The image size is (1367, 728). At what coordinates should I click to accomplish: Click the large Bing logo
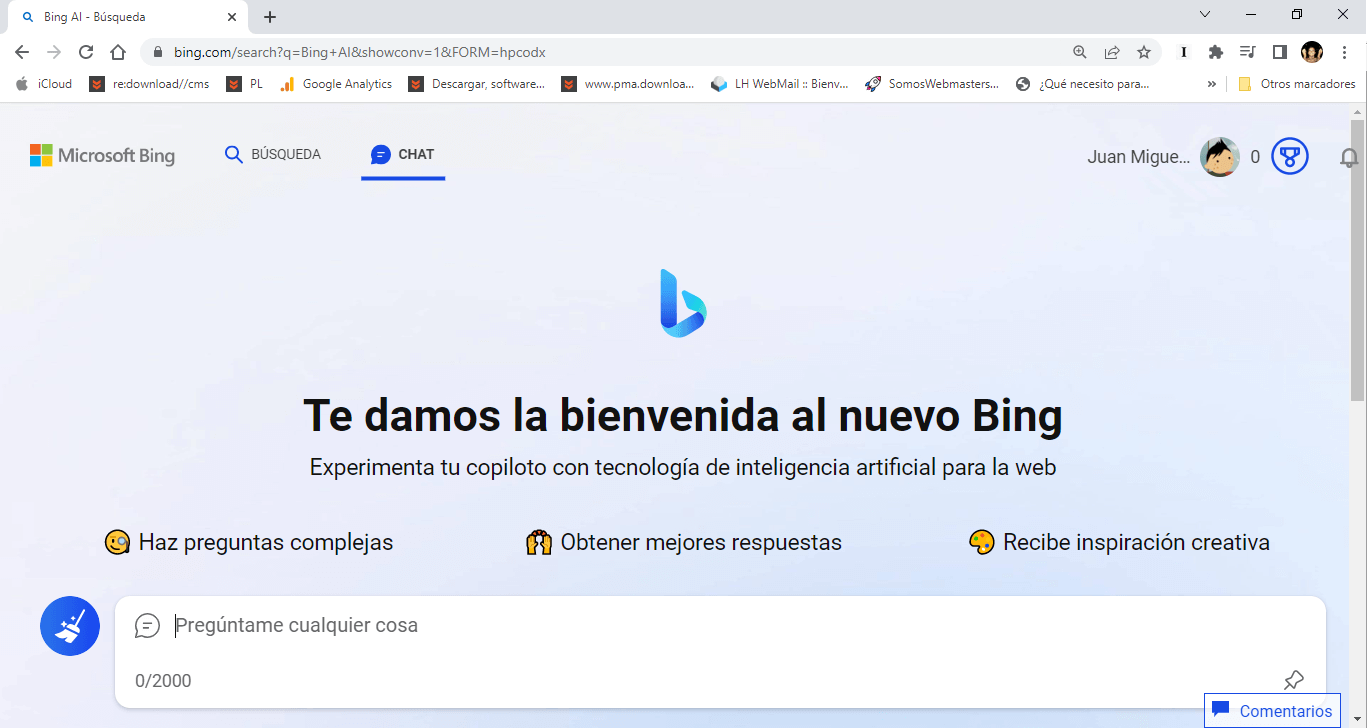pyautogui.click(x=683, y=302)
